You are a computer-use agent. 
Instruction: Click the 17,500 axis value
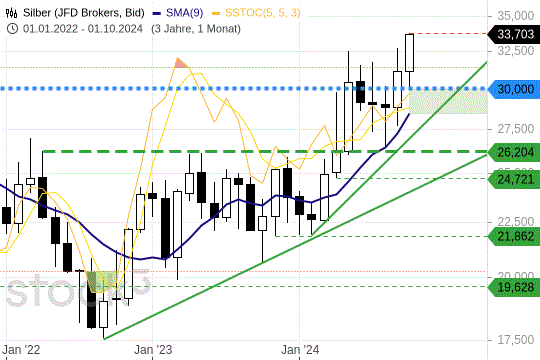516,340
